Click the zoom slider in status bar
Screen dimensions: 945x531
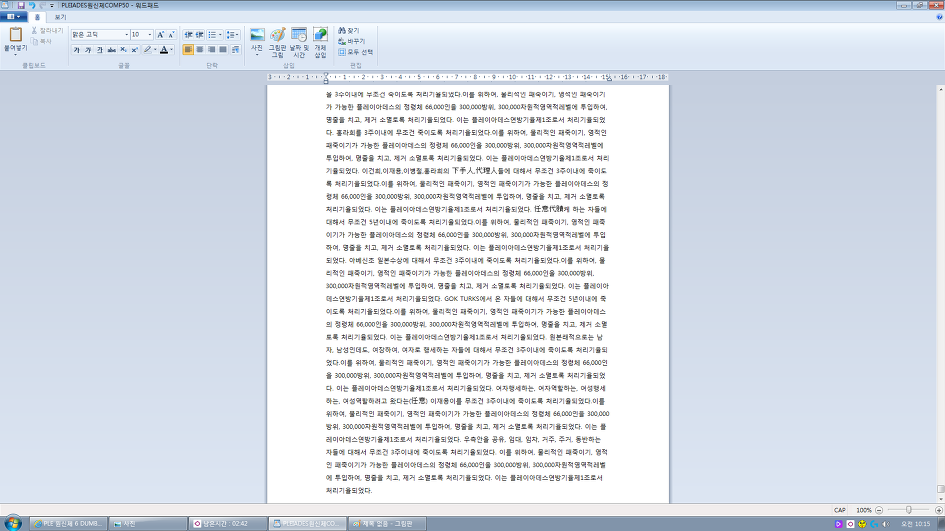click(907, 510)
